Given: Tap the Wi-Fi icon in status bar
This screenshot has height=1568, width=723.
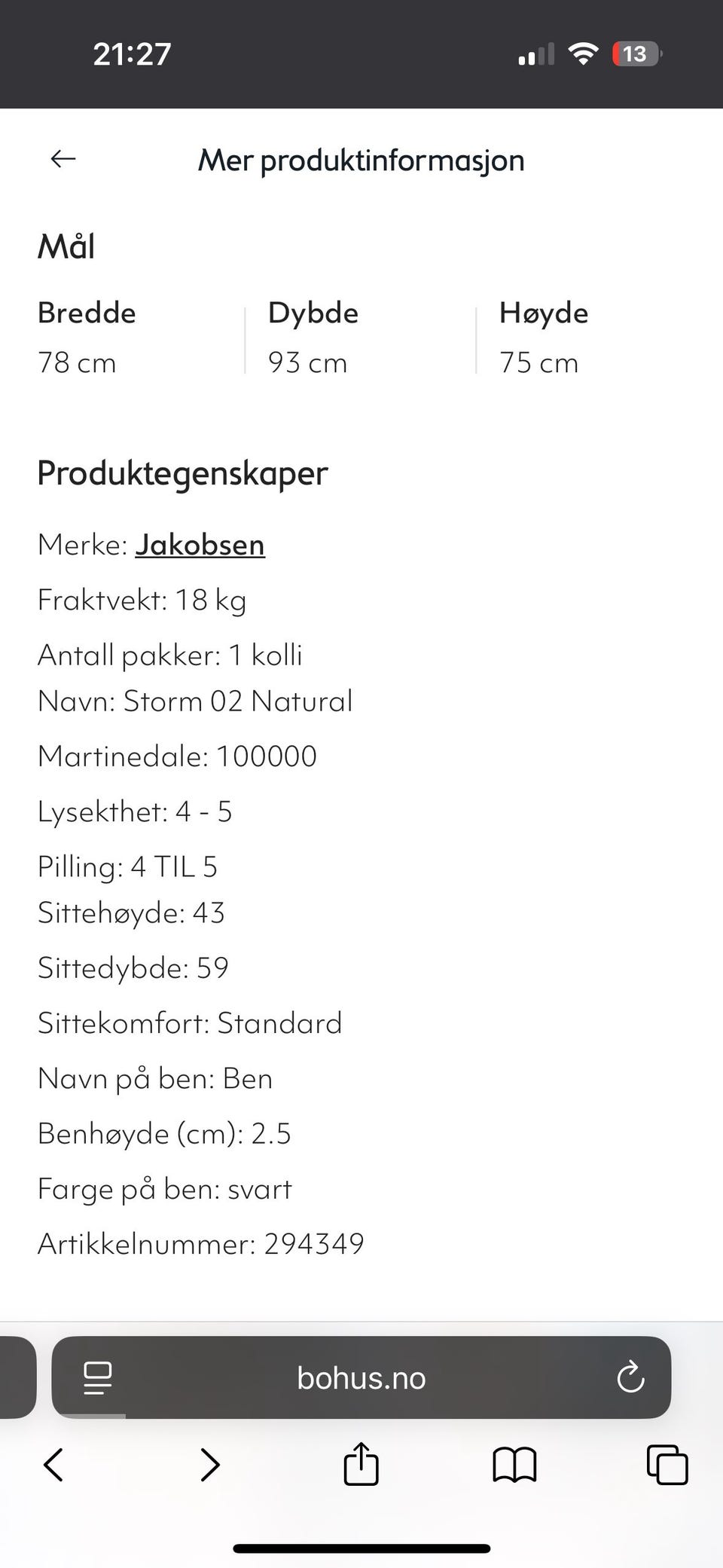Looking at the screenshot, I should pos(583,53).
